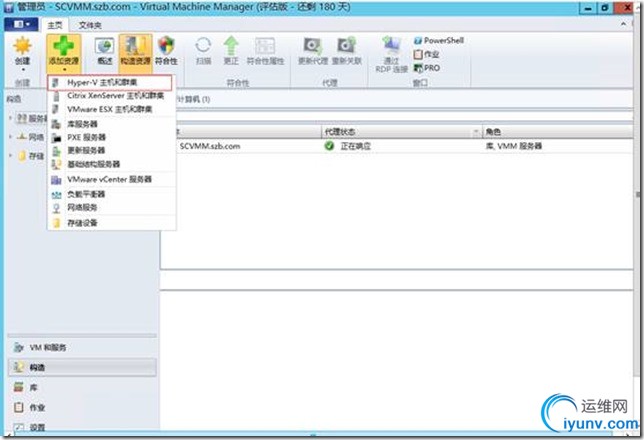Collapse the ribbon with top-right chevron

(x=623, y=24)
